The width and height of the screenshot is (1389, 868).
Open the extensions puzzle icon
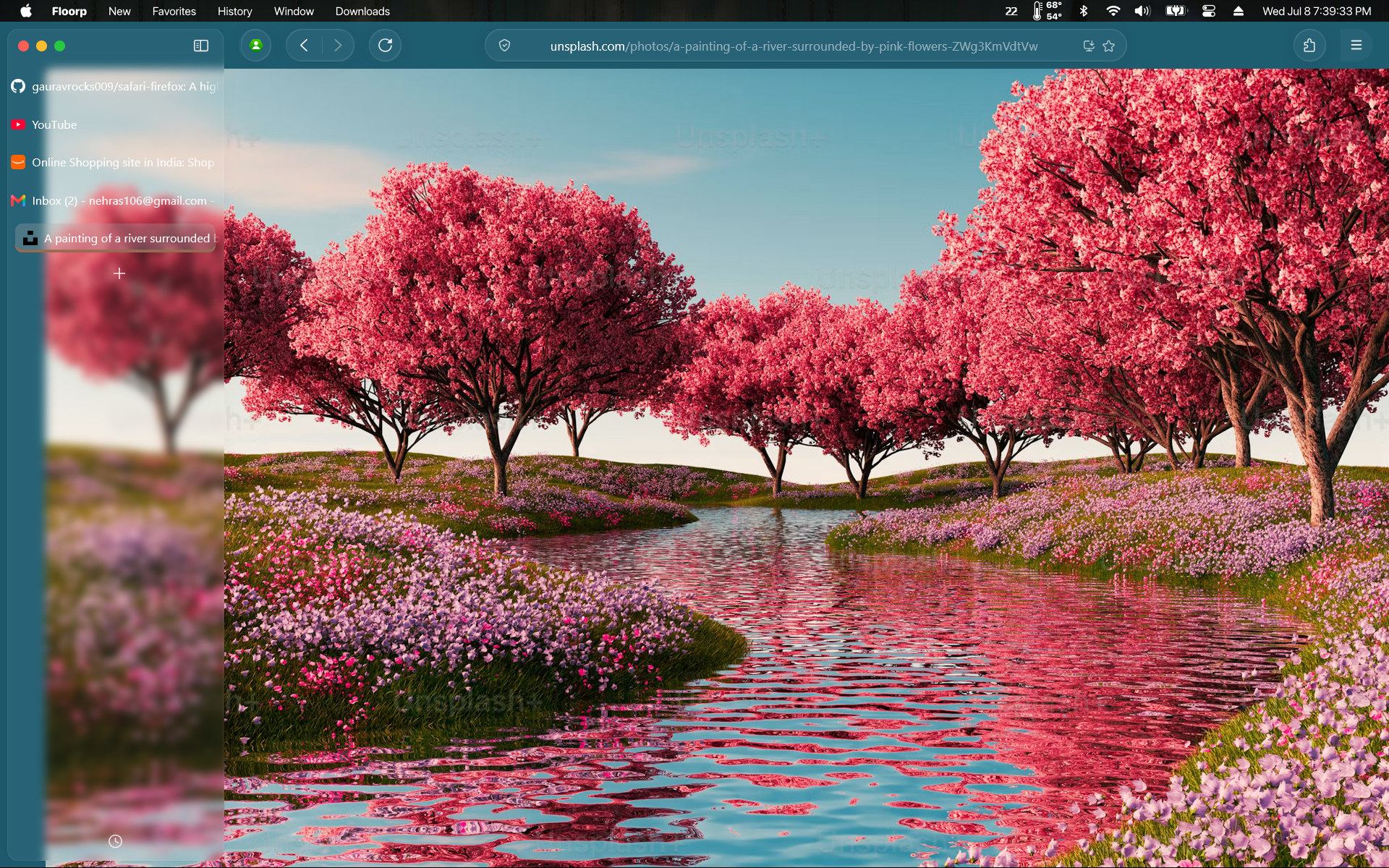(x=1309, y=46)
